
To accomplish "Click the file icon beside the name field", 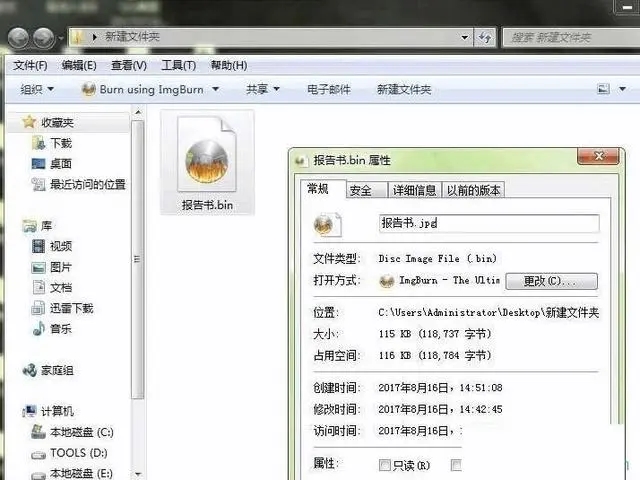I will 327,224.
